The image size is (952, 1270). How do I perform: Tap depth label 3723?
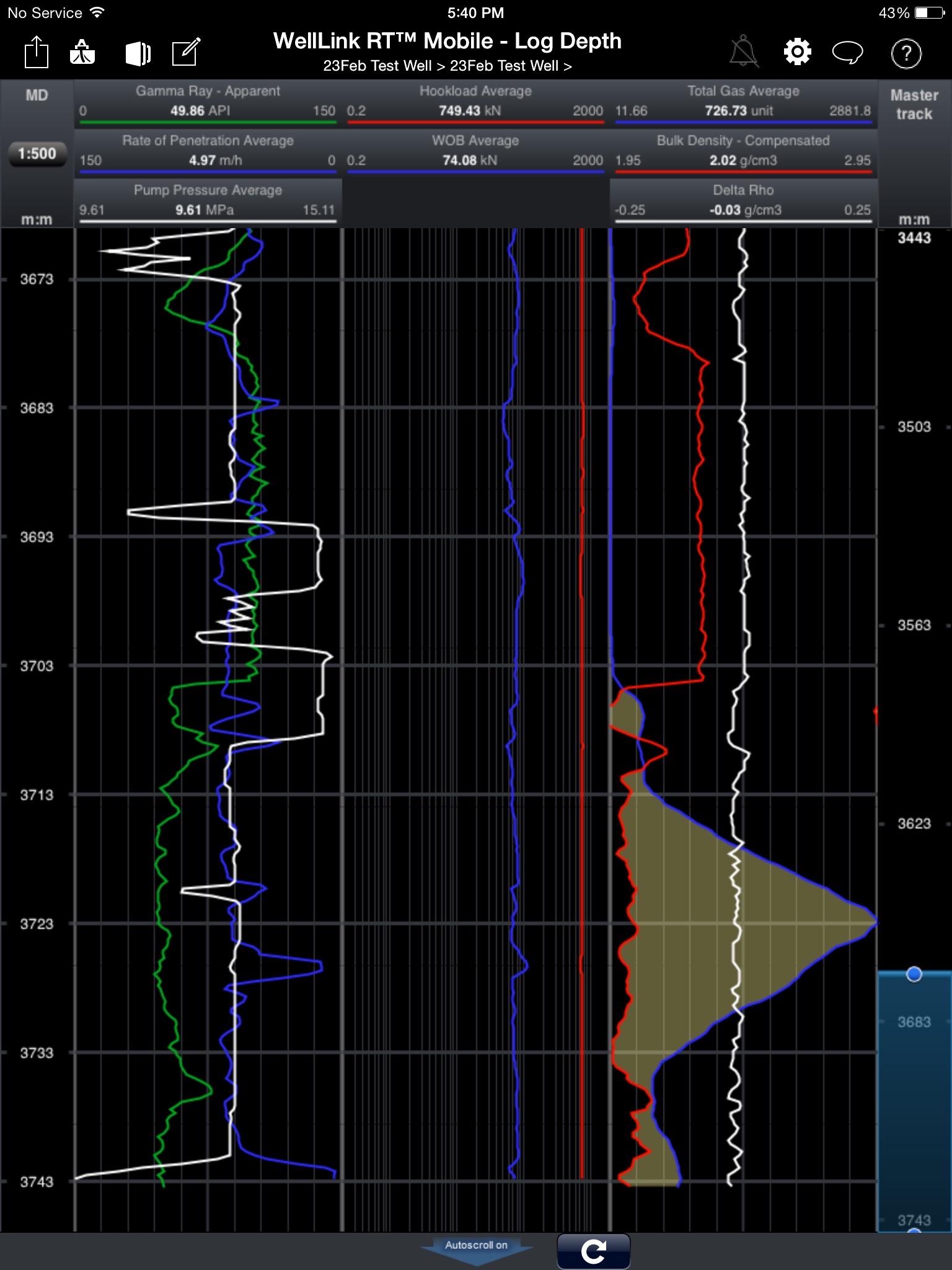[37, 924]
